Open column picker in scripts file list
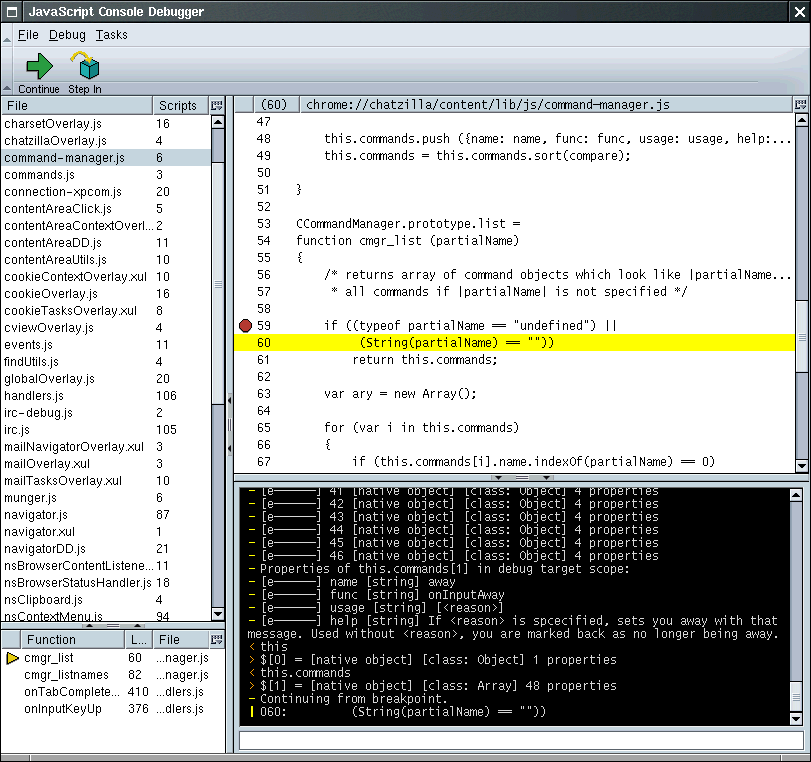Image resolution: width=811 pixels, height=762 pixels. pos(217,105)
